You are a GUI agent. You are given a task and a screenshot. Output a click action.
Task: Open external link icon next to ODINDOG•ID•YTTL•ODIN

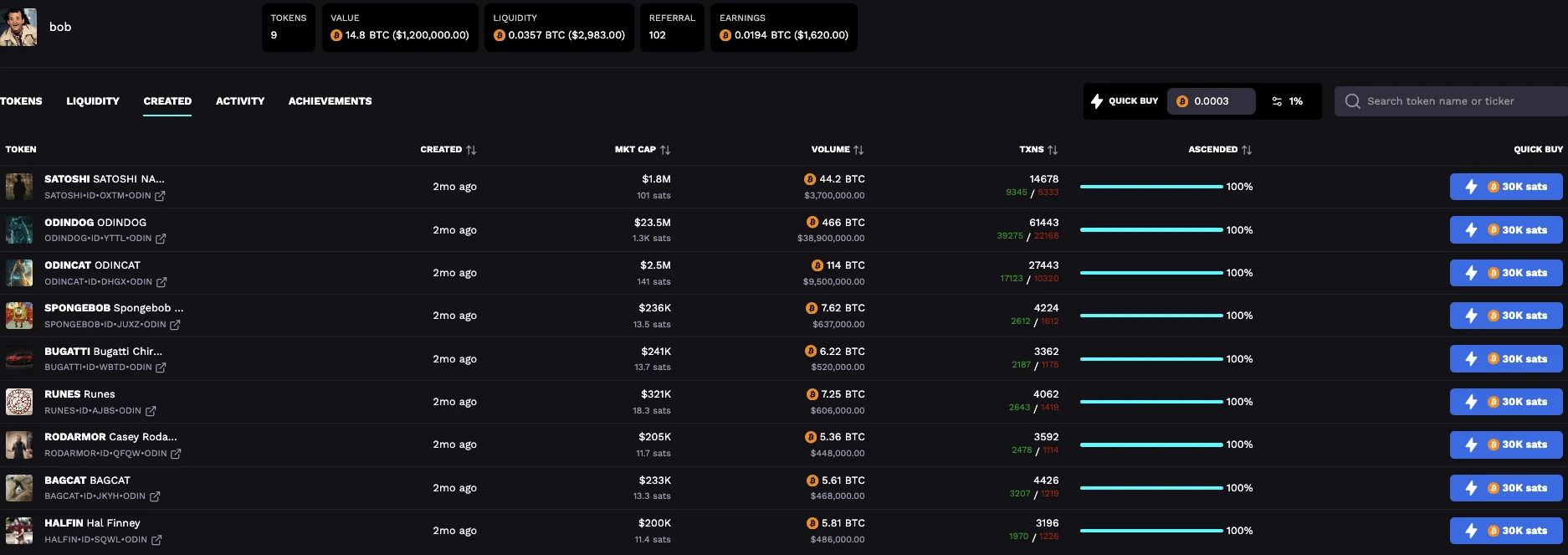click(161, 239)
